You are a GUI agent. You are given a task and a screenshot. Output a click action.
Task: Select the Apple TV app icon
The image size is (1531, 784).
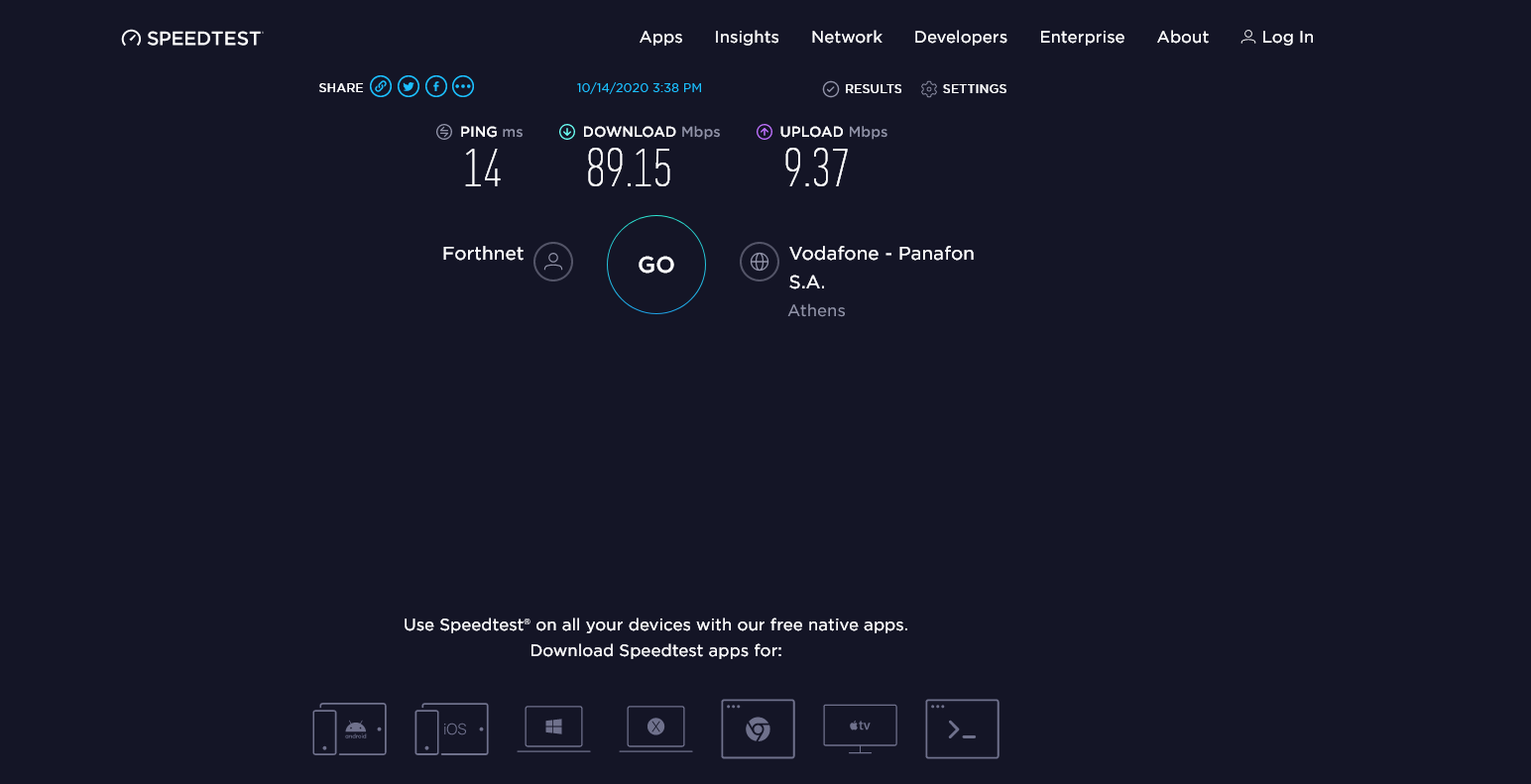pos(860,728)
